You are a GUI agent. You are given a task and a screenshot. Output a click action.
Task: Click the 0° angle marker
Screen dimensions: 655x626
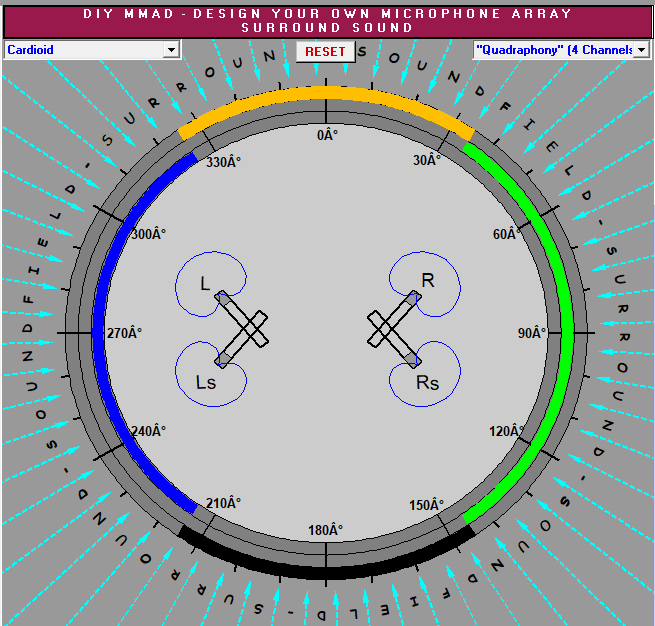click(x=326, y=135)
